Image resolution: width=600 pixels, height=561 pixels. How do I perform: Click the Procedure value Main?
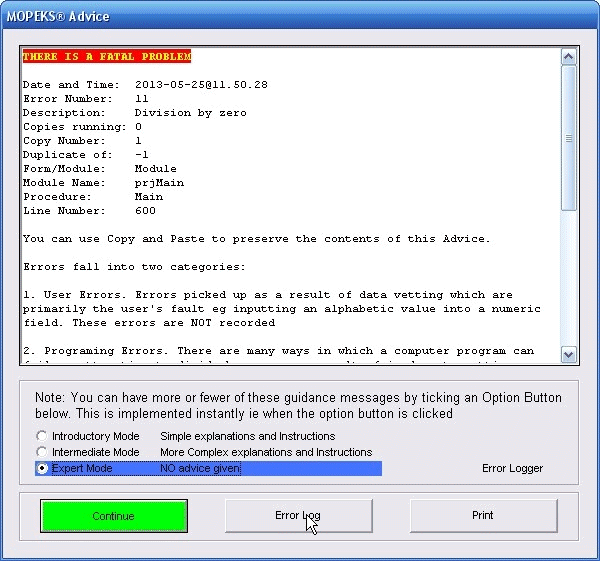[x=149, y=197]
